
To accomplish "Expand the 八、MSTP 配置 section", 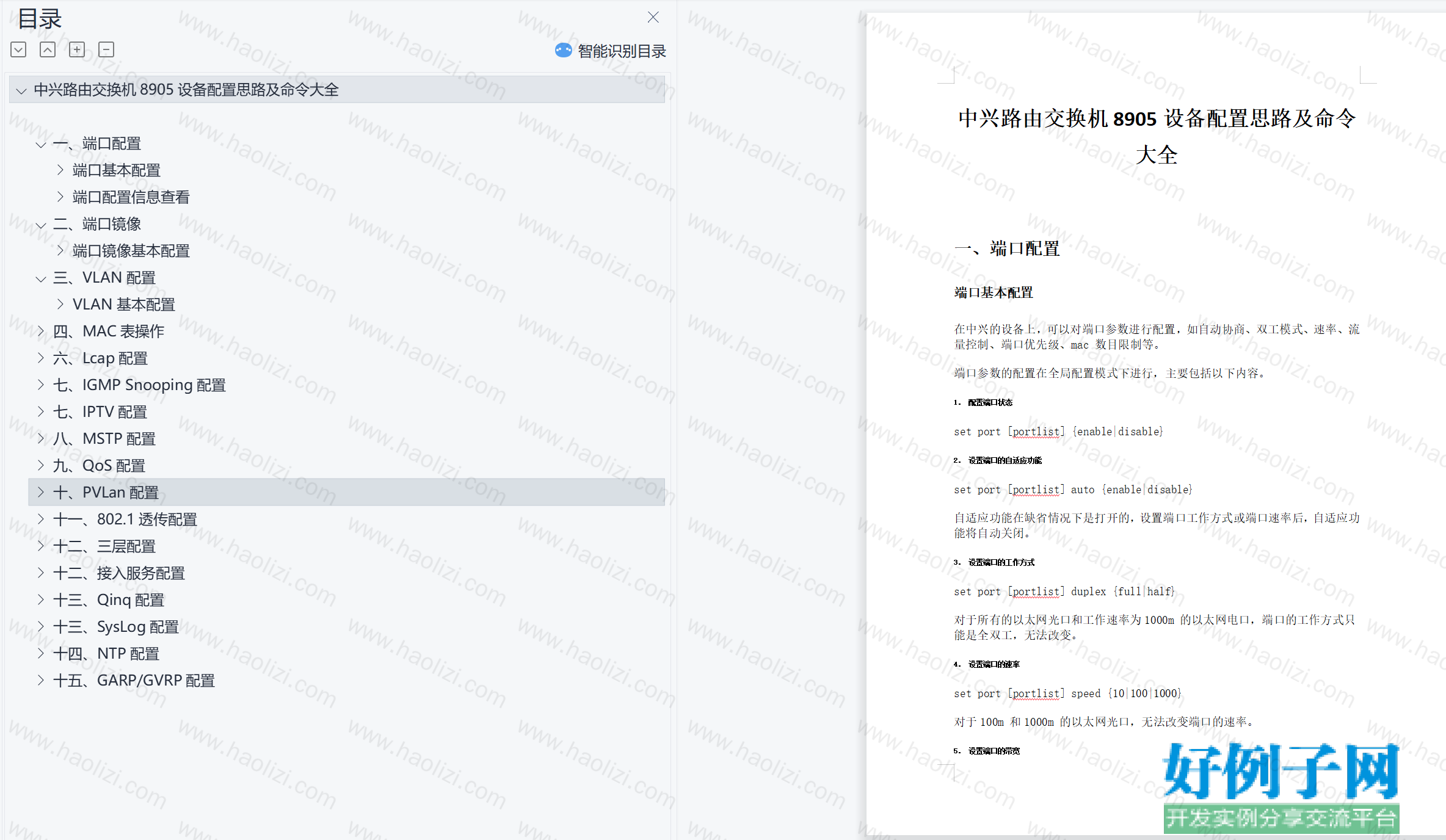I will pyautogui.click(x=41, y=439).
